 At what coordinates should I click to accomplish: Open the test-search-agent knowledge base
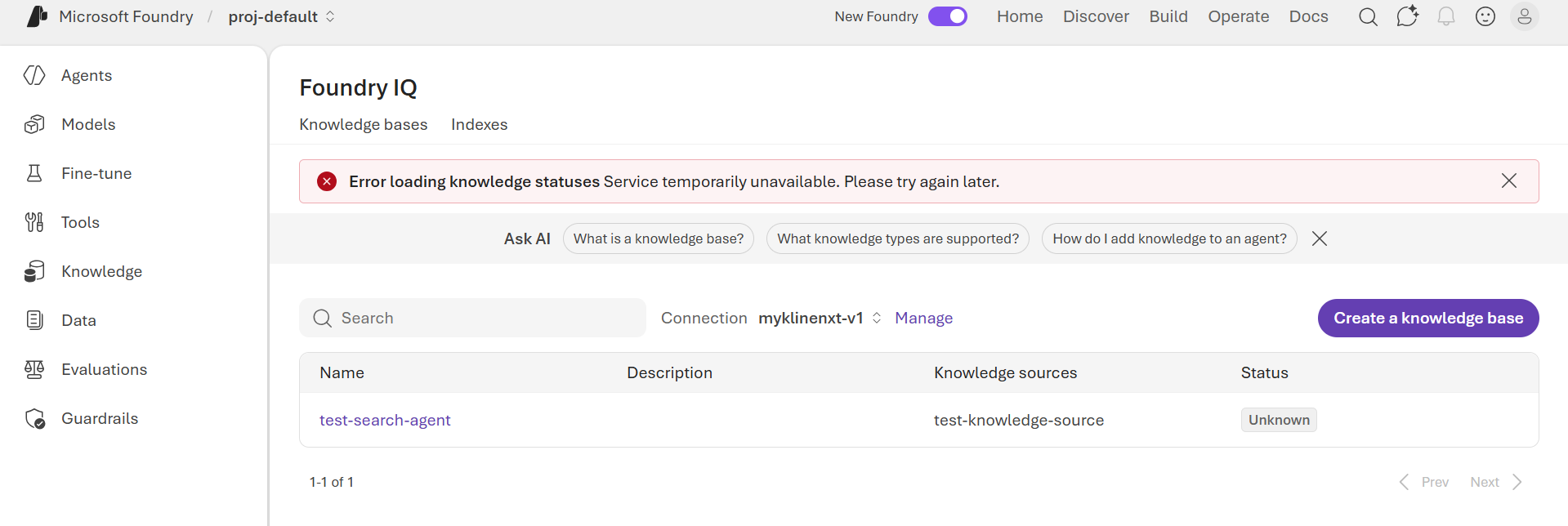tap(385, 420)
